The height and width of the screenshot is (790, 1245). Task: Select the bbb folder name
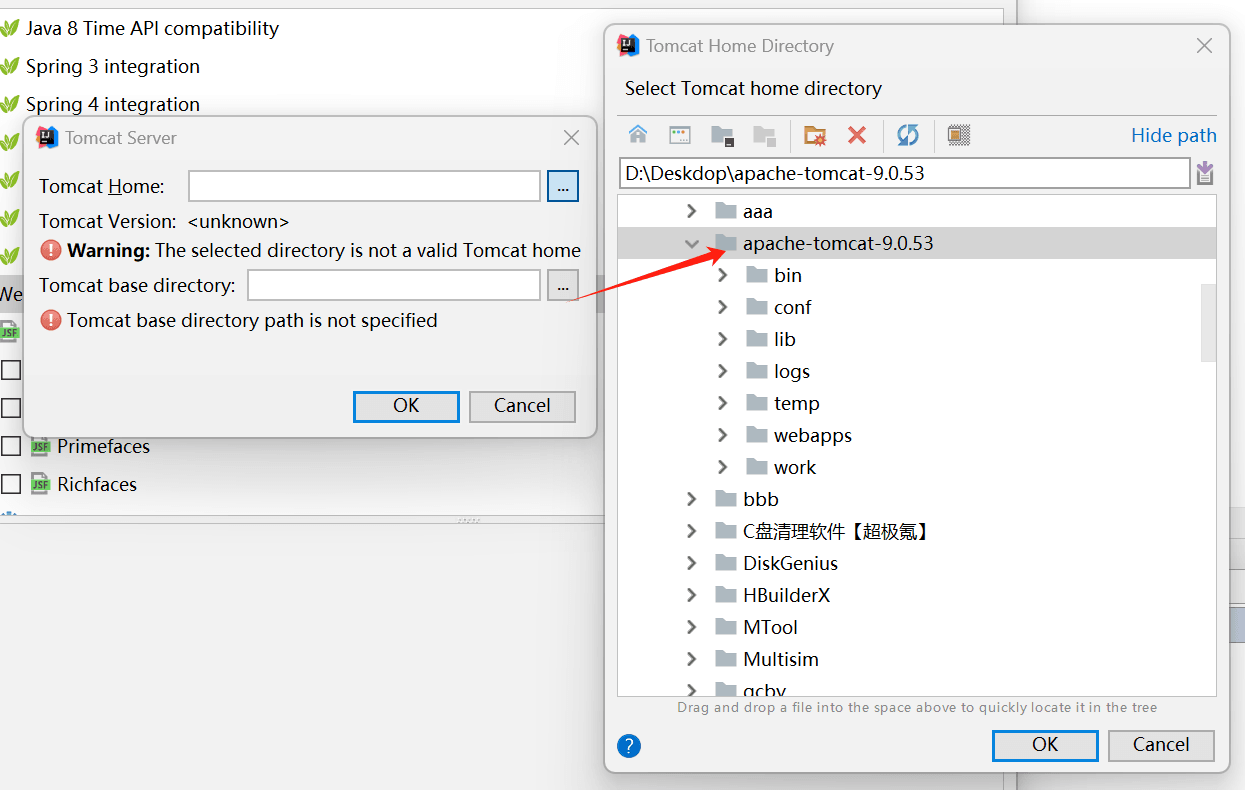click(761, 499)
